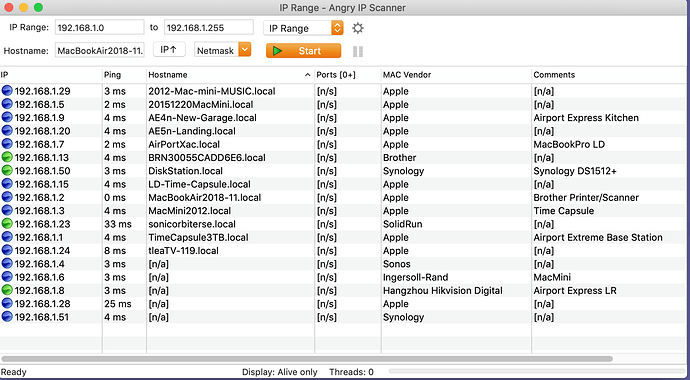Viewport: 690px width, 380px height.
Task: Select hostname MacMini2012.local
Action: [x=190, y=211]
